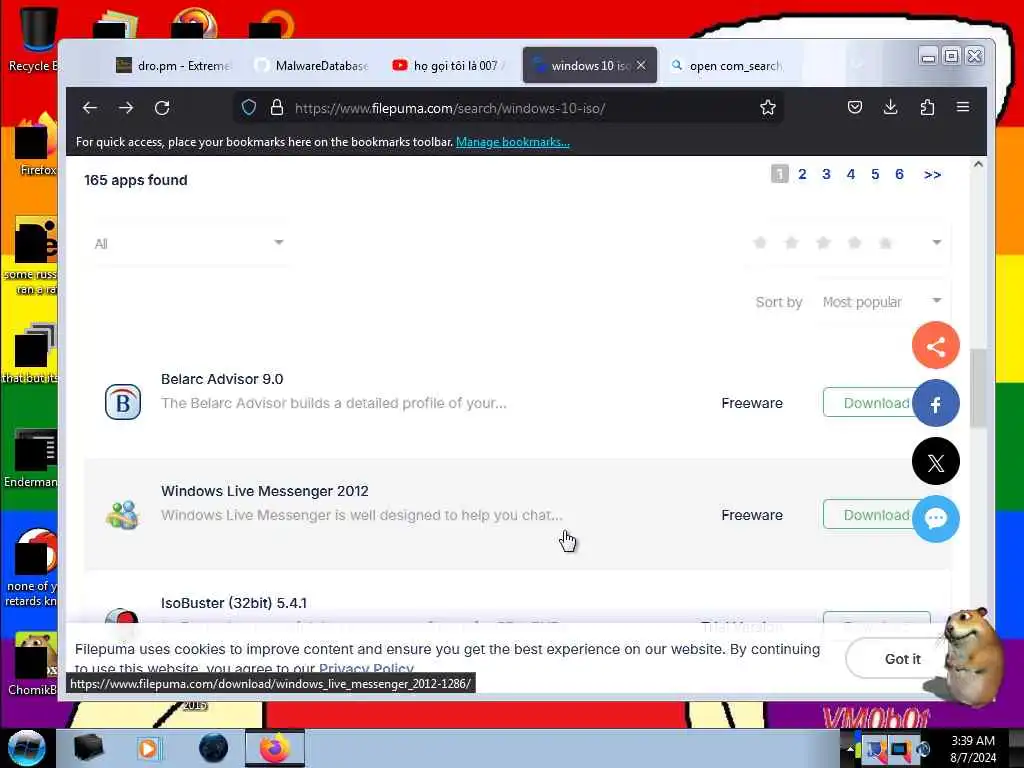1024x768 pixels.
Task: Open the Firefox hamburger menu
Action: tap(963, 107)
